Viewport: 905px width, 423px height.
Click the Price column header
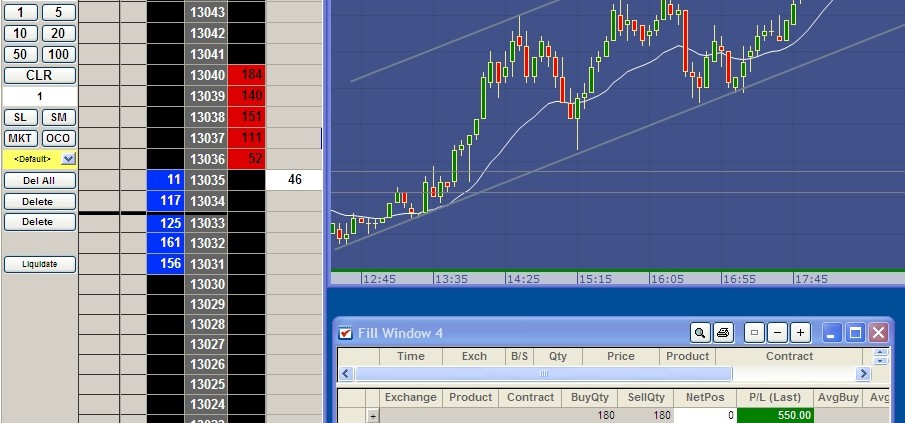pos(620,356)
